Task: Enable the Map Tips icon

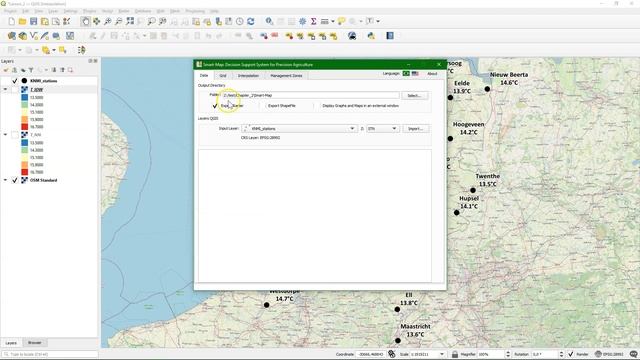Action: [x=341, y=21]
